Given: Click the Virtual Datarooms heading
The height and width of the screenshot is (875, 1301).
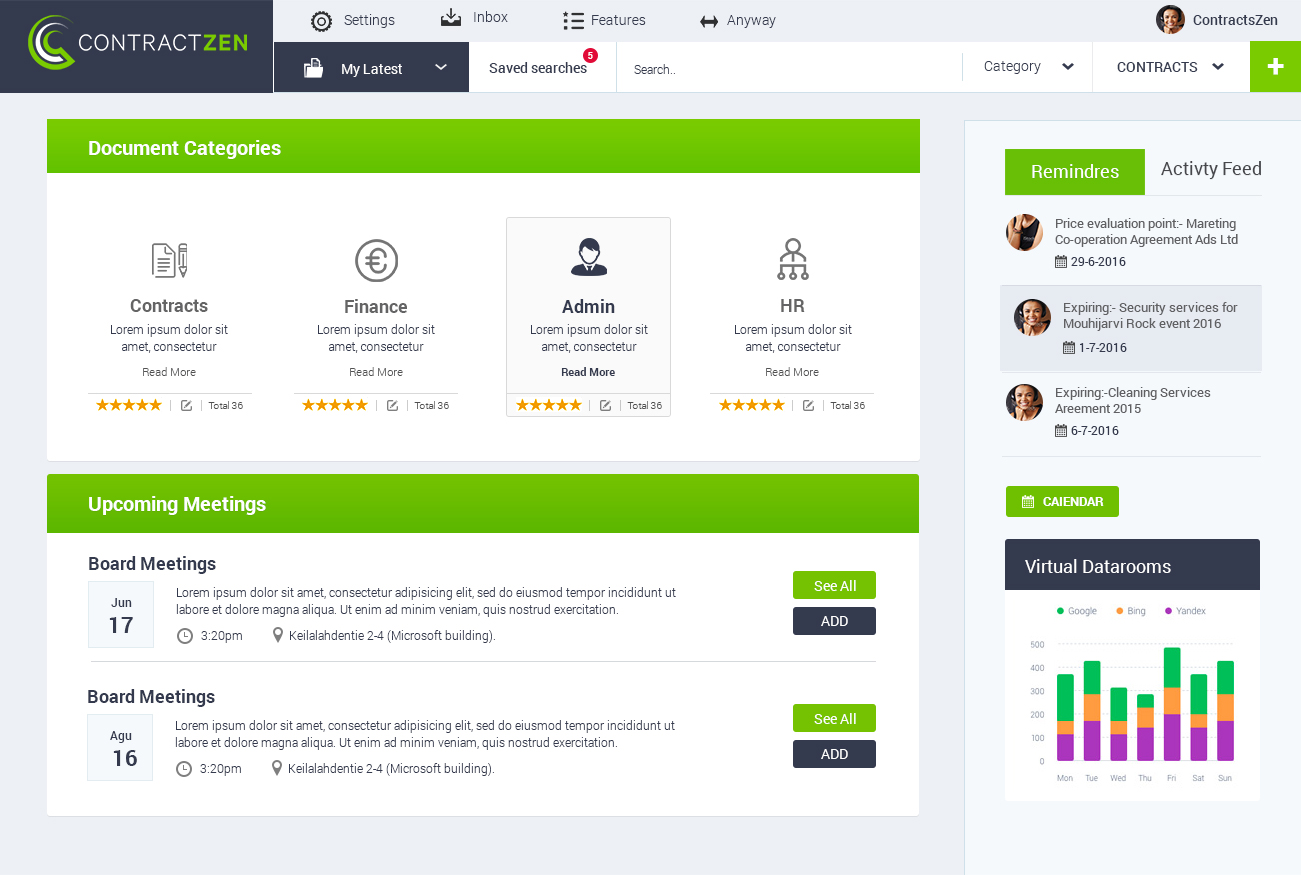Looking at the screenshot, I should coord(1098,566).
